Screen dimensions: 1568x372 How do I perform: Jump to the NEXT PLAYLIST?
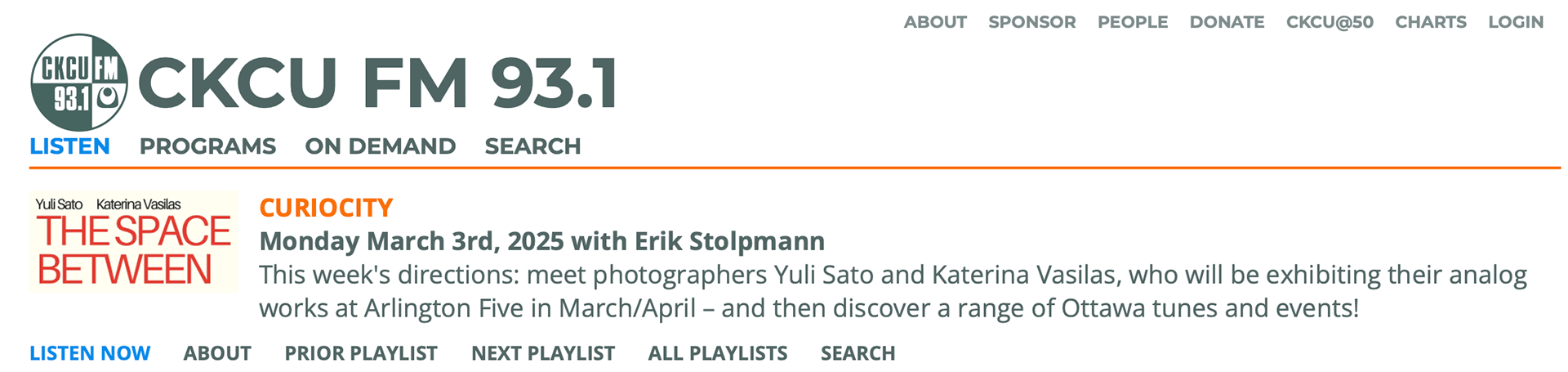click(x=542, y=353)
